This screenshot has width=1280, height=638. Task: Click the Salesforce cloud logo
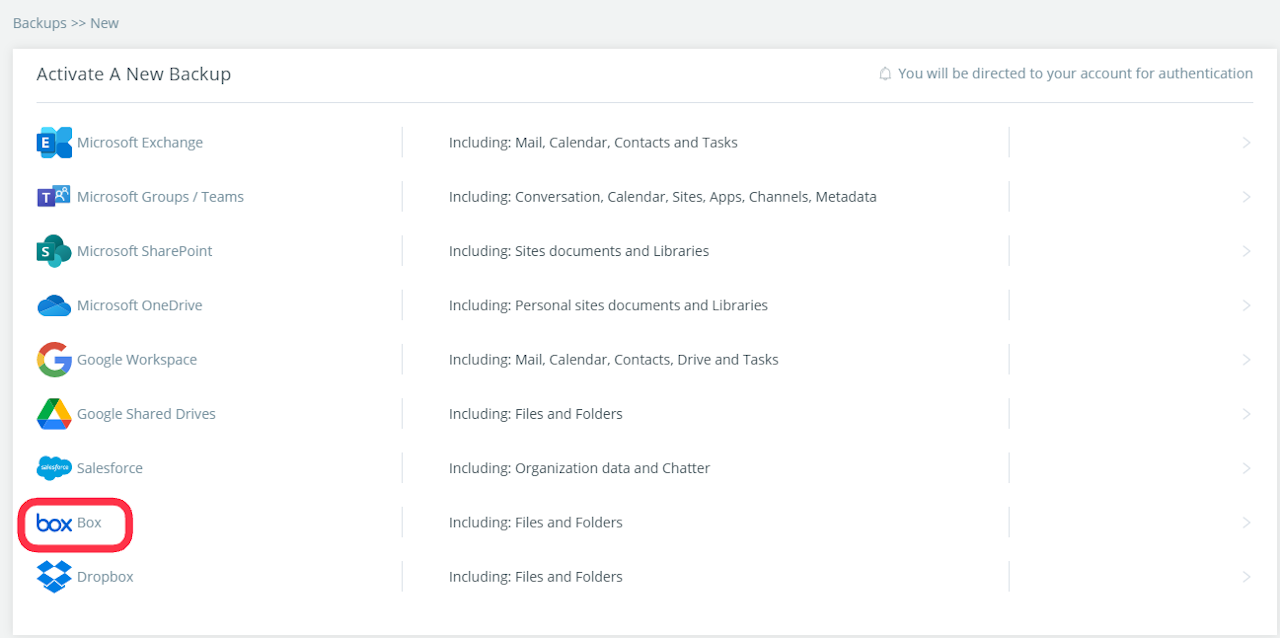[54, 468]
